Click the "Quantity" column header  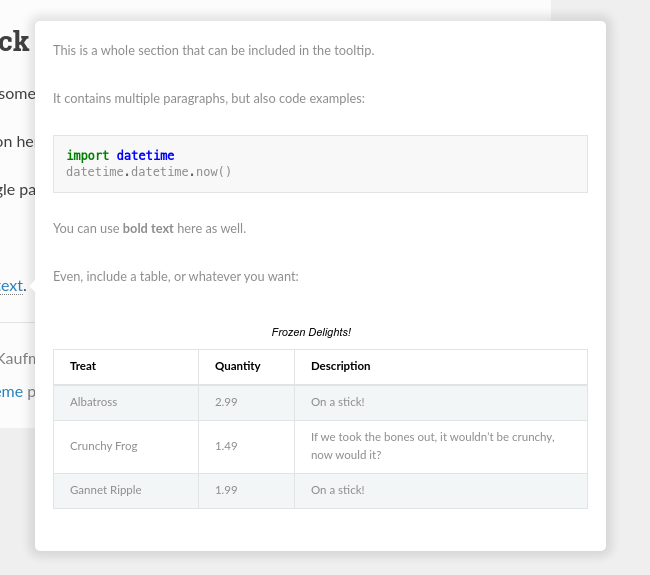pyautogui.click(x=237, y=366)
